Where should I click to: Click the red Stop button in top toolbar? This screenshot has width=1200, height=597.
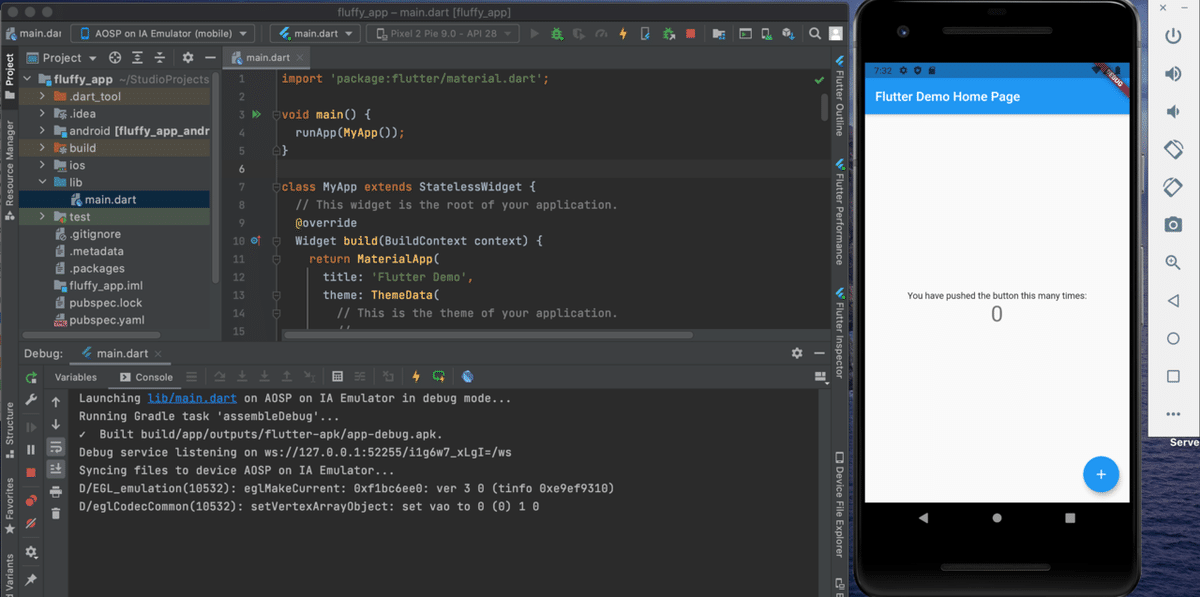691,33
